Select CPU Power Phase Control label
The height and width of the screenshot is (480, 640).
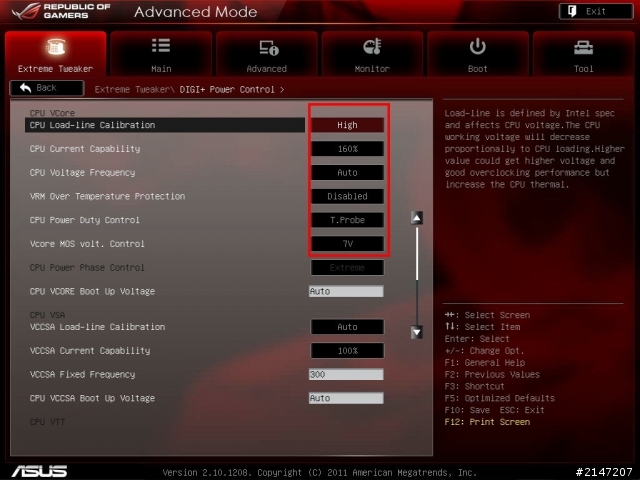[x=87, y=267]
